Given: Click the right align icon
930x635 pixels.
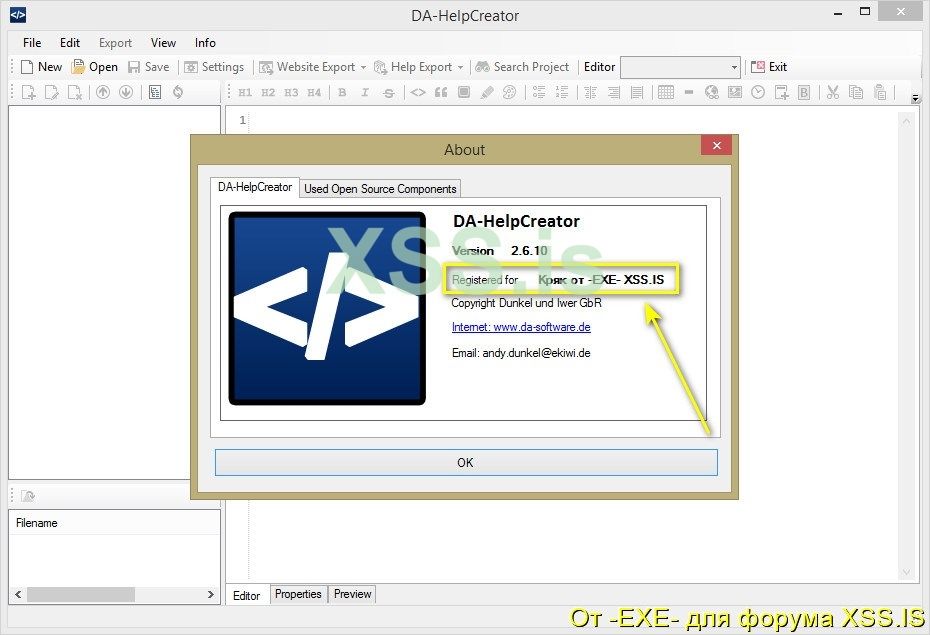Looking at the screenshot, I should click(x=614, y=92).
